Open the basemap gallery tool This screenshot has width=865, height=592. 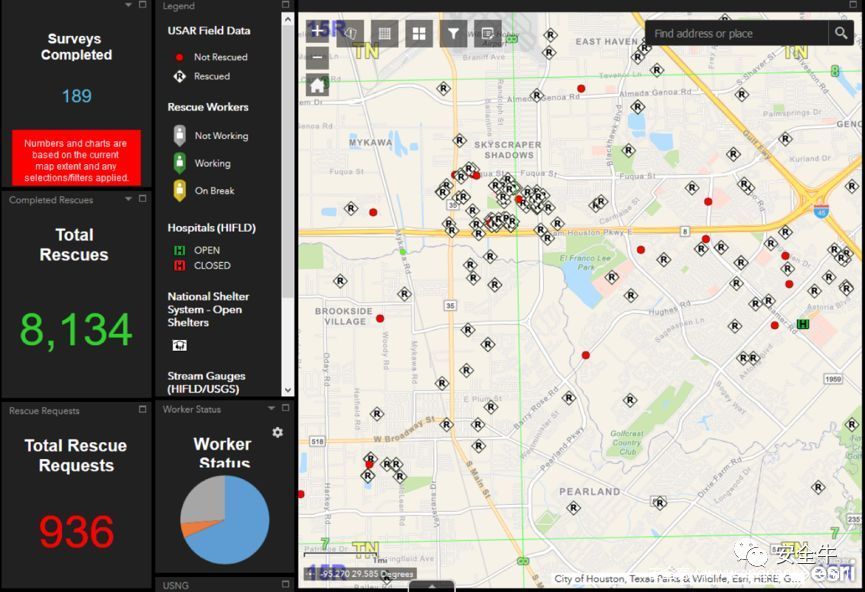tap(419, 34)
